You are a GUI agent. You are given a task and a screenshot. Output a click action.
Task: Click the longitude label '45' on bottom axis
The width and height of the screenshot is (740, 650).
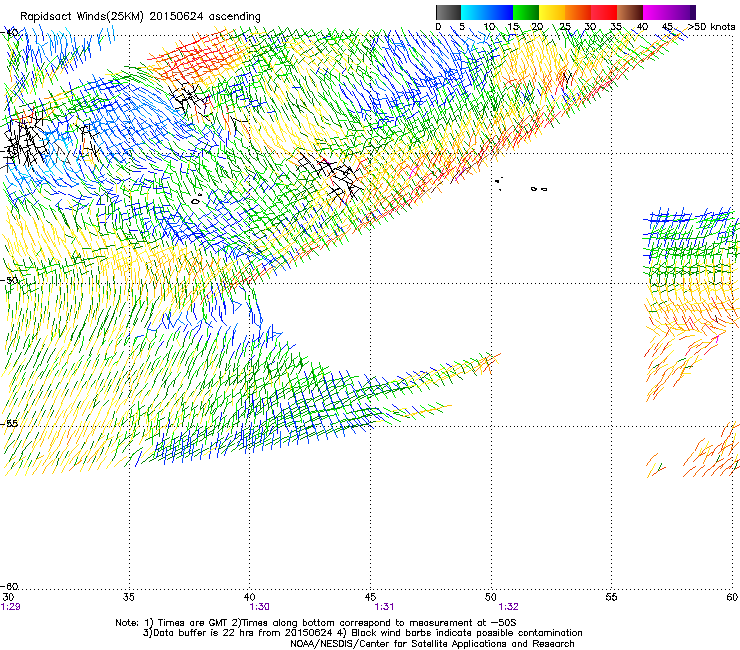tap(370, 597)
